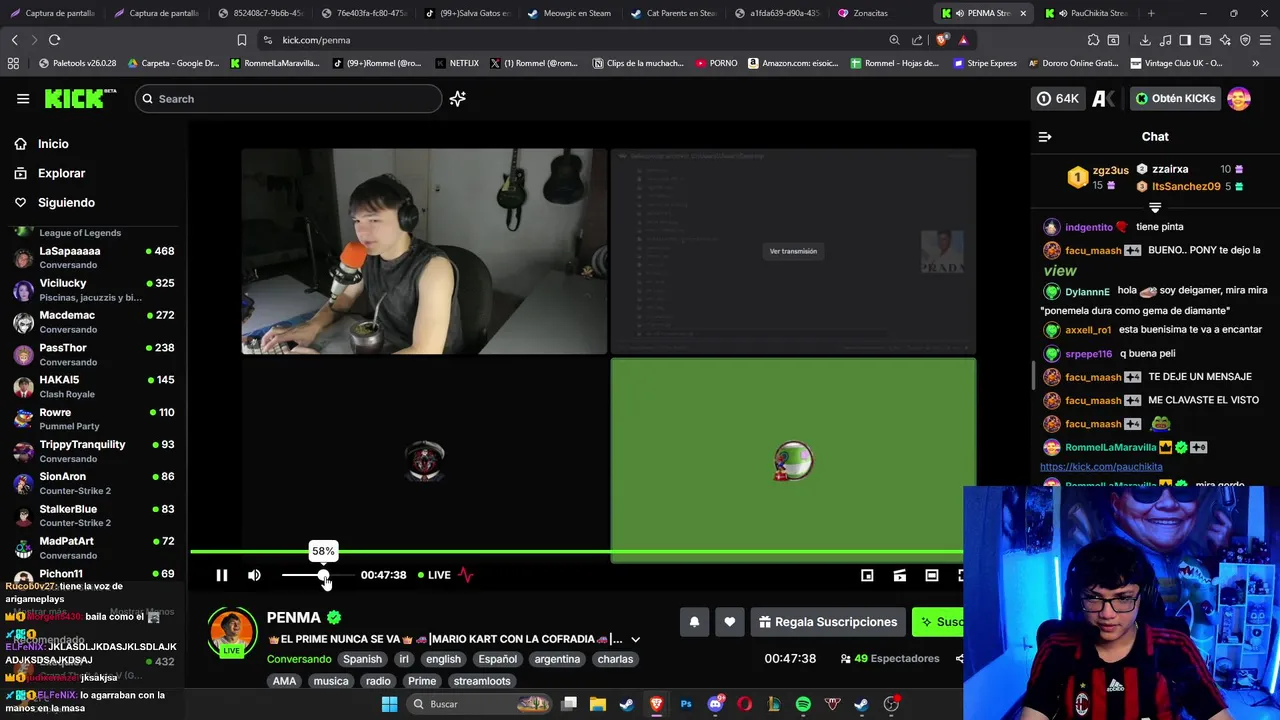Go to Inicio in sidebar
Image resolution: width=1280 pixels, height=720 pixels.
point(53,144)
